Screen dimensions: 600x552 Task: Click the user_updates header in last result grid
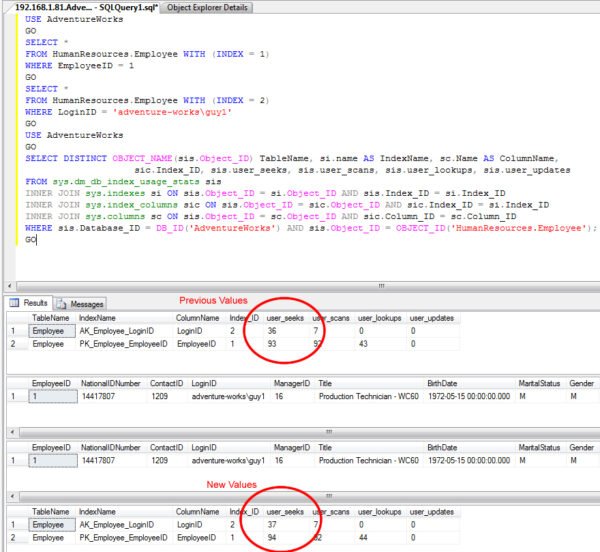click(432, 512)
